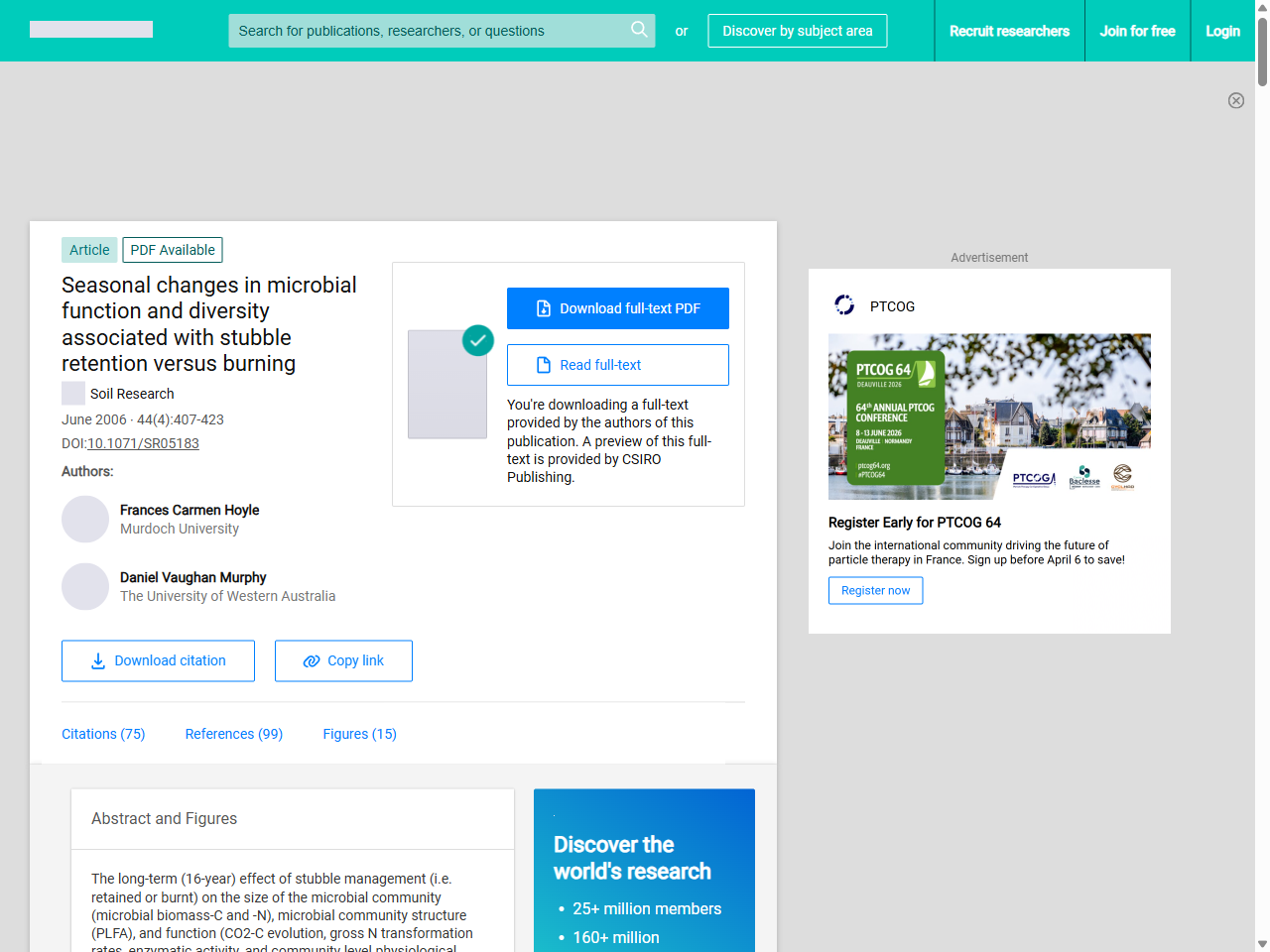Click the search magnifier icon

[x=639, y=30]
